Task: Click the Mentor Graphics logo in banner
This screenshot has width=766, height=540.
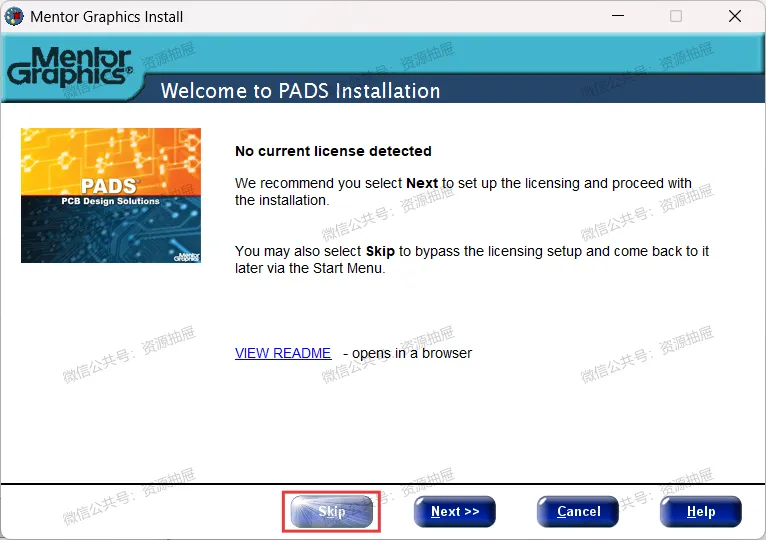Action: pyautogui.click(x=69, y=67)
